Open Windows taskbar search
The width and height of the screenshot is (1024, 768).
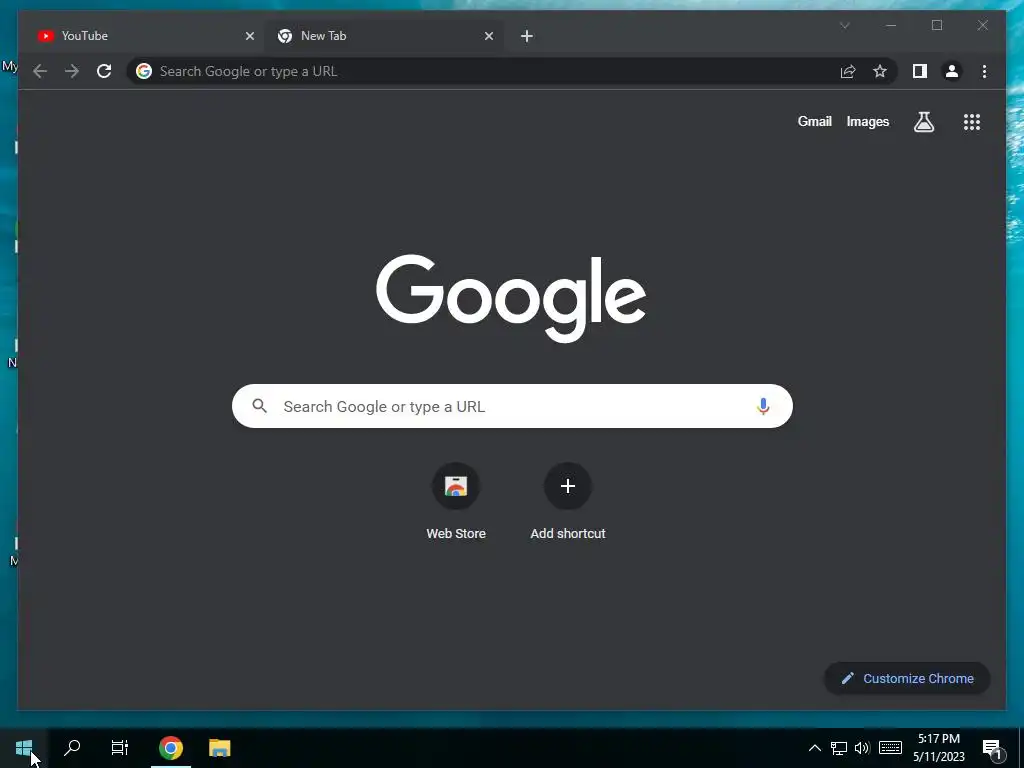click(x=72, y=748)
